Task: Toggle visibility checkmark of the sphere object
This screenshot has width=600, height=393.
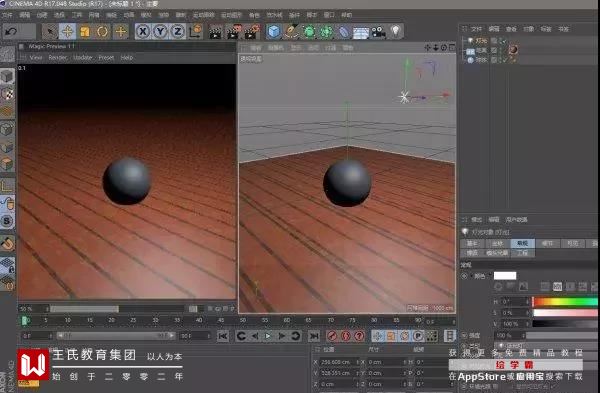Action: coord(506,60)
